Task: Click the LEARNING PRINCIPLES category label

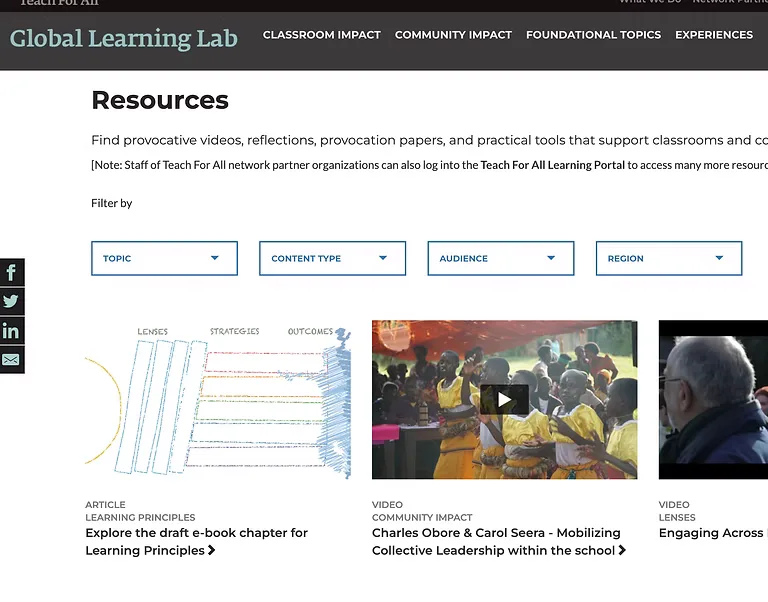Action: pos(140,517)
